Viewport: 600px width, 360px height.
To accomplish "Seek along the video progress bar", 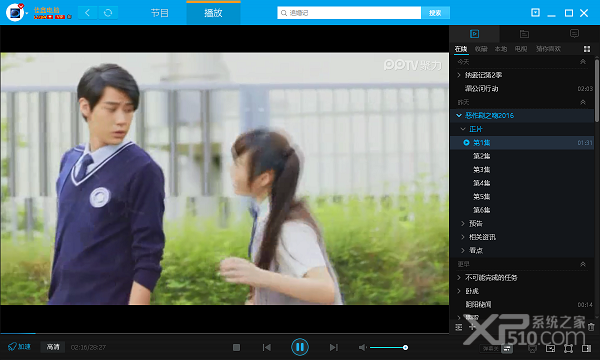I will point(224,334).
